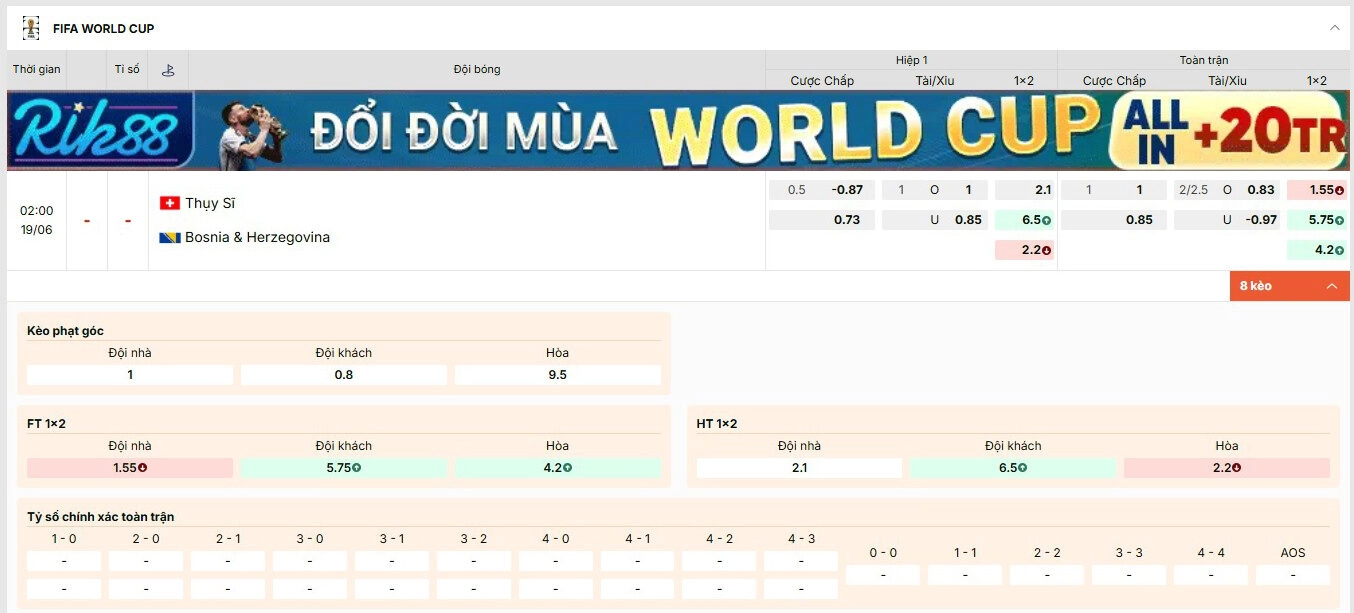Click the Bosnia & Herzegovina flag icon
Image resolution: width=1354 pixels, height=613 pixels.
pyautogui.click(x=170, y=237)
